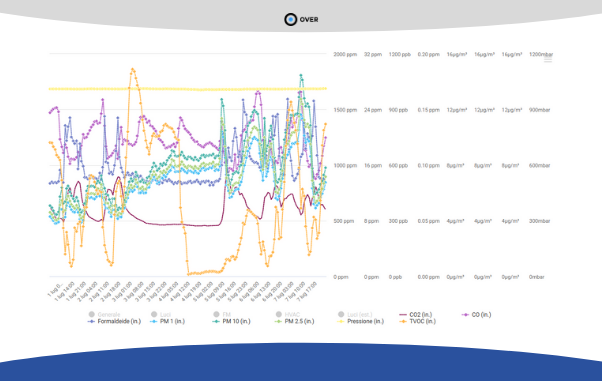The width and height of the screenshot is (602, 381).
Task: Click the 900 ppb axis label
Action: coord(398,110)
